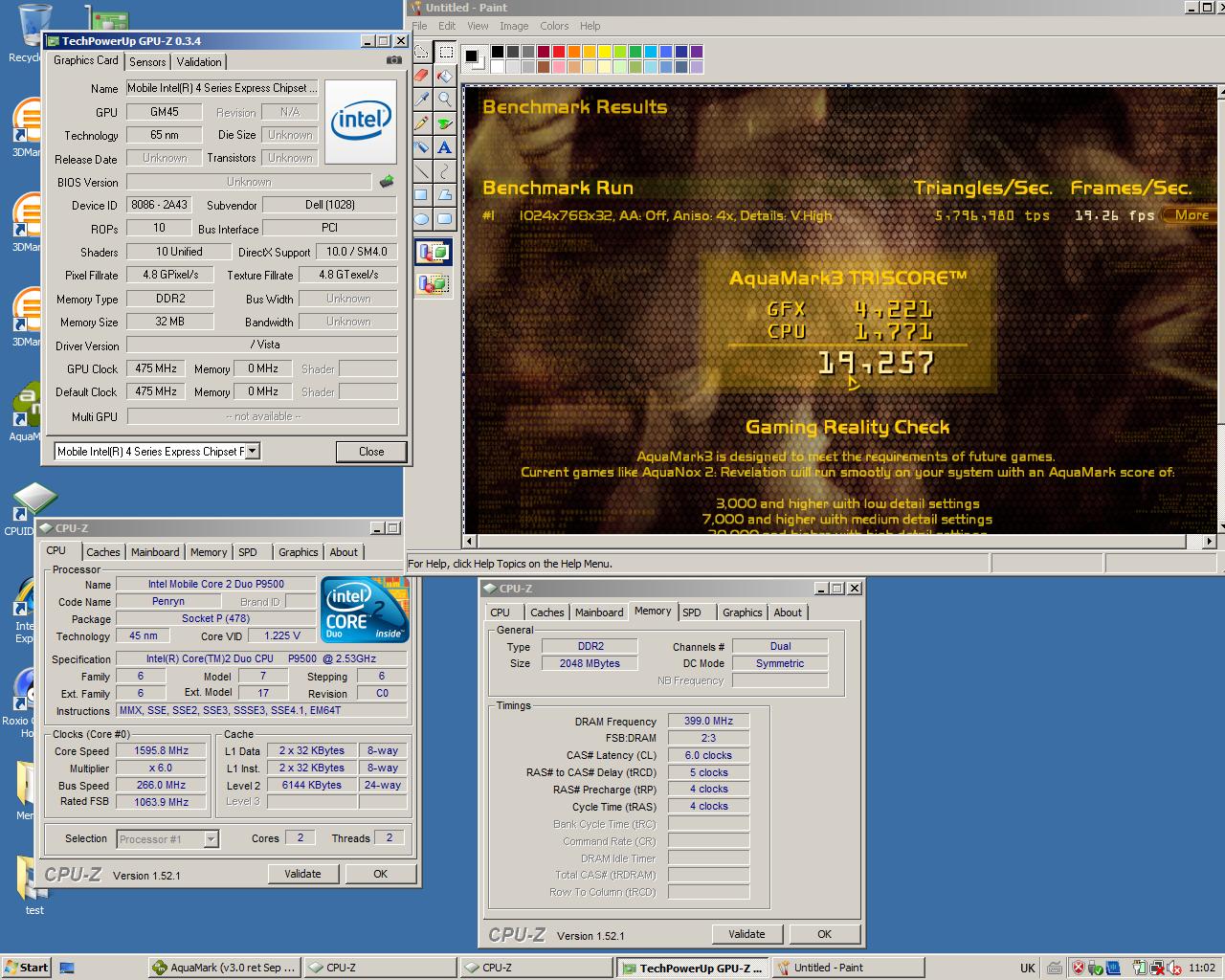Select opaque selection mode option
The image size is (1225, 980).
433,253
